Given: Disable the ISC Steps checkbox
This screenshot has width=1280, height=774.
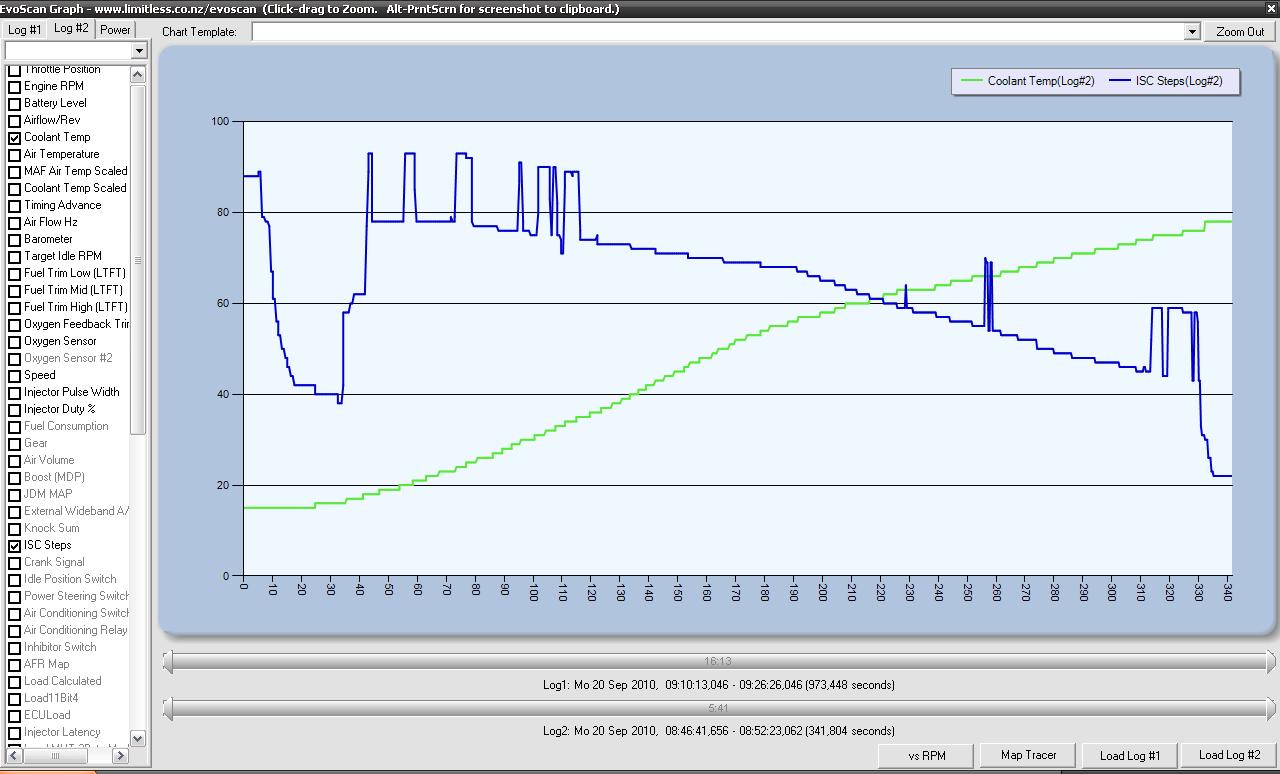Looking at the screenshot, I should pos(15,546).
